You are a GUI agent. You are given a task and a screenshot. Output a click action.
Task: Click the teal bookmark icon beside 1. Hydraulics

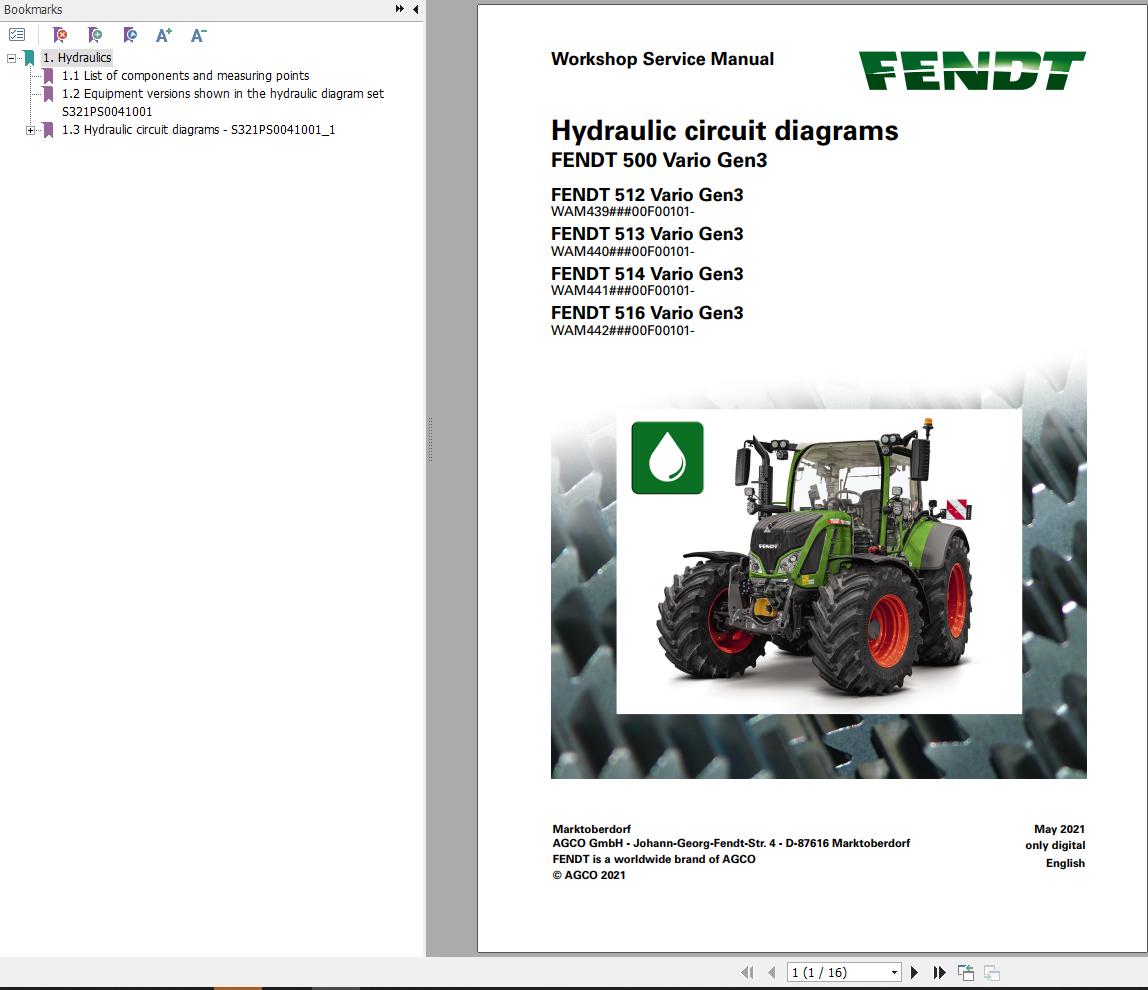pos(29,58)
